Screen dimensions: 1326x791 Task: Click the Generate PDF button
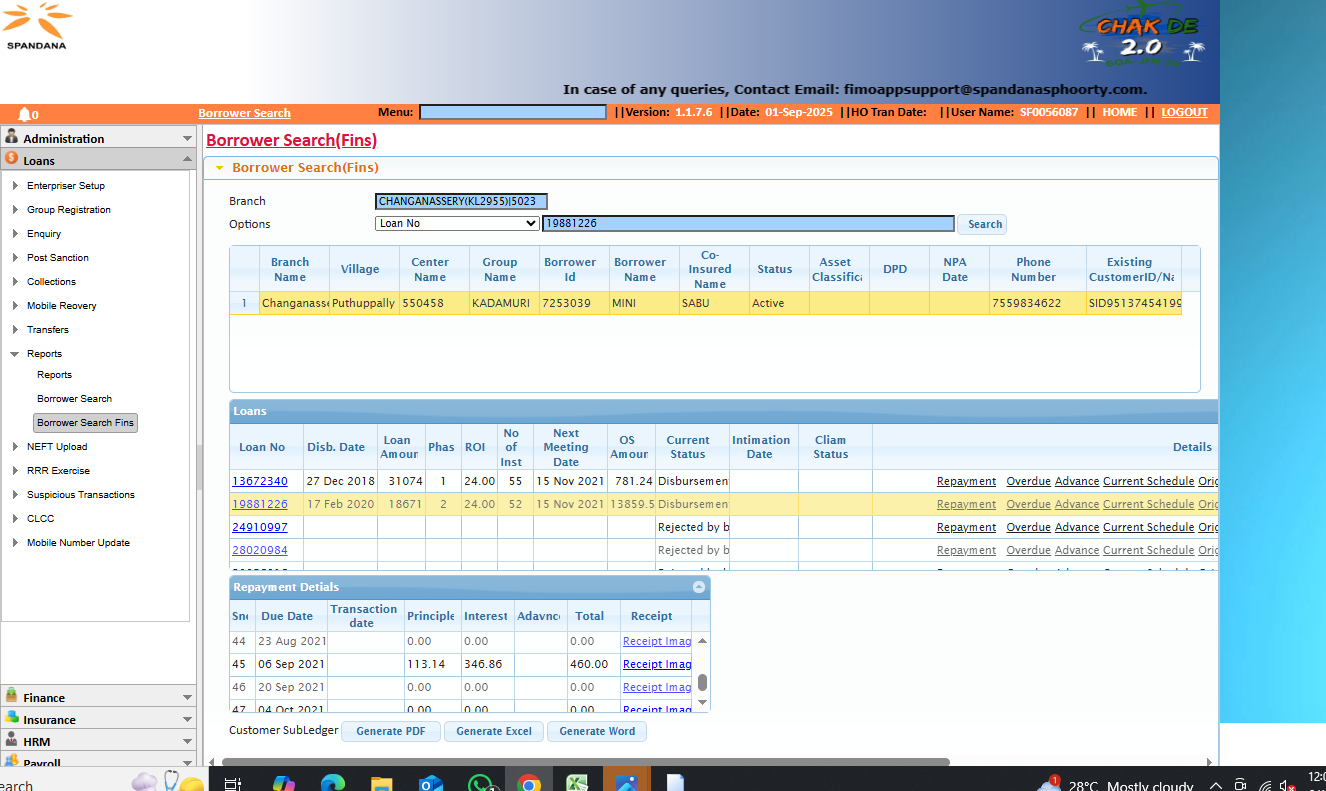click(x=391, y=731)
